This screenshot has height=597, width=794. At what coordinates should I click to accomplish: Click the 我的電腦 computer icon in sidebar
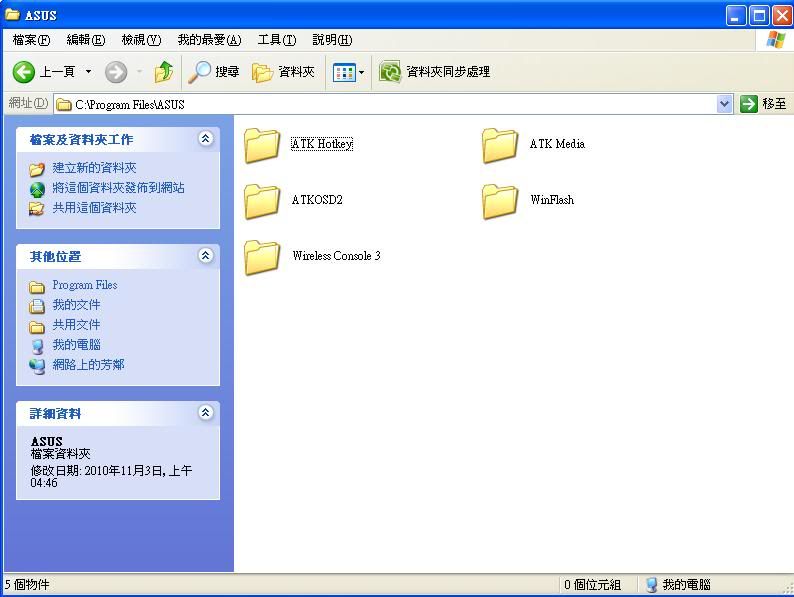(x=37, y=346)
